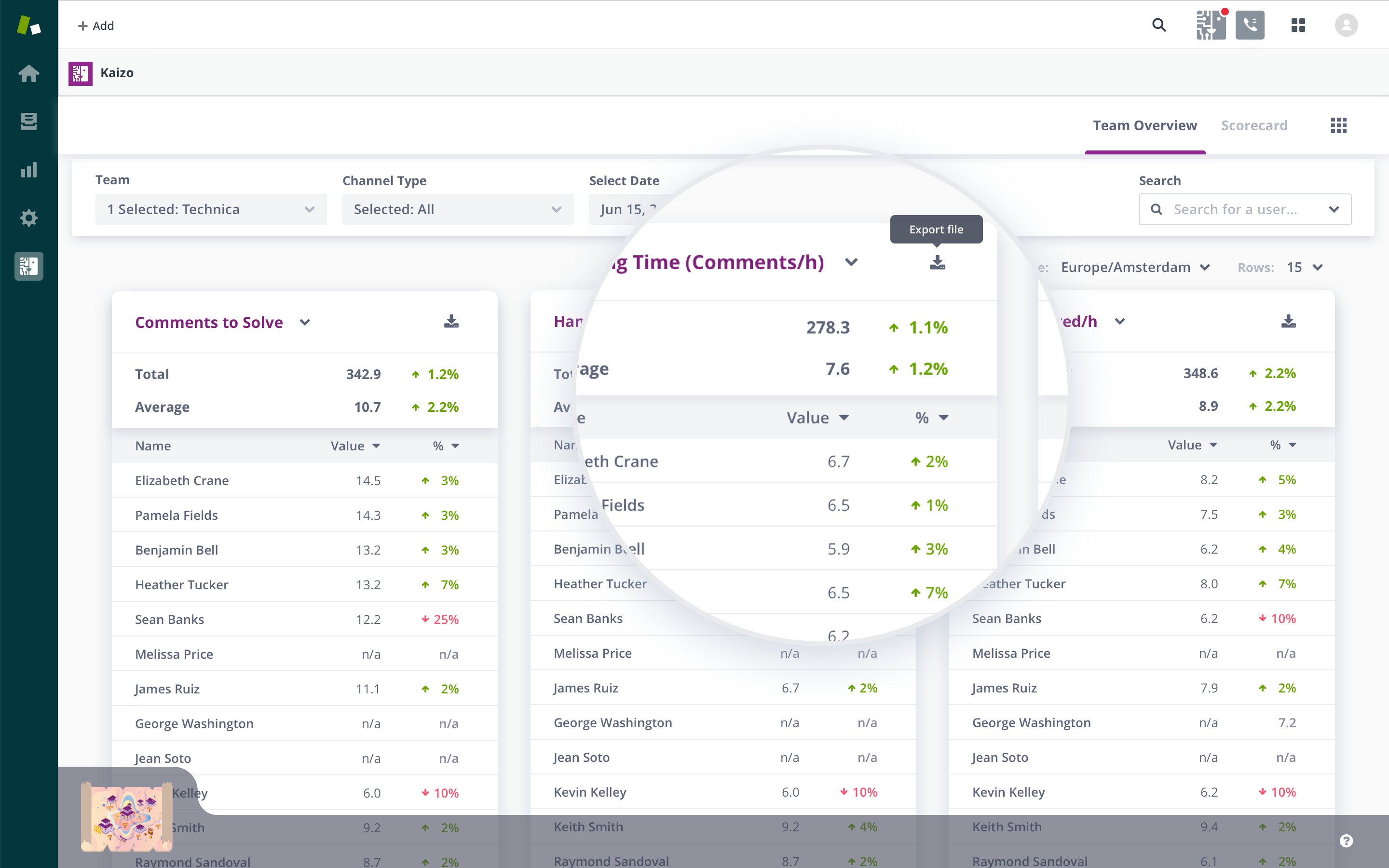Open the Views icon in sidebar
The image size is (1389, 868).
pos(29,121)
